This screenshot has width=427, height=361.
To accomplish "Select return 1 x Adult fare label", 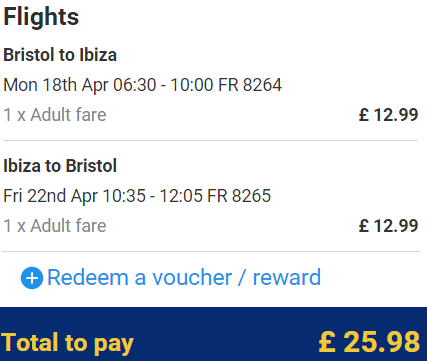I will tap(55, 226).
